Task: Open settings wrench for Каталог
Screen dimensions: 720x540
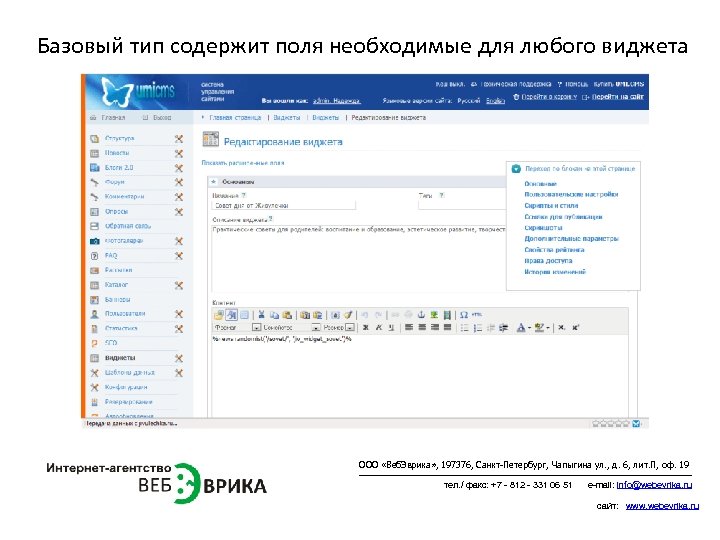Action: [179, 285]
